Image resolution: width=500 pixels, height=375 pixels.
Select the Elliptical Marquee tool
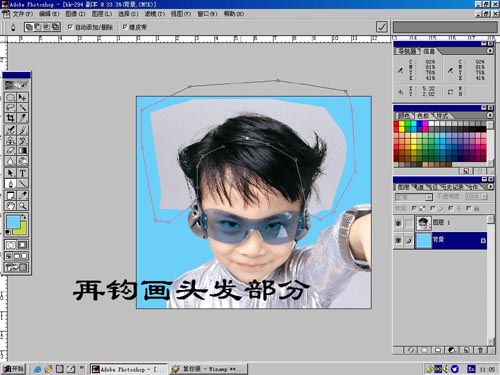pyautogui.click(x=10, y=97)
